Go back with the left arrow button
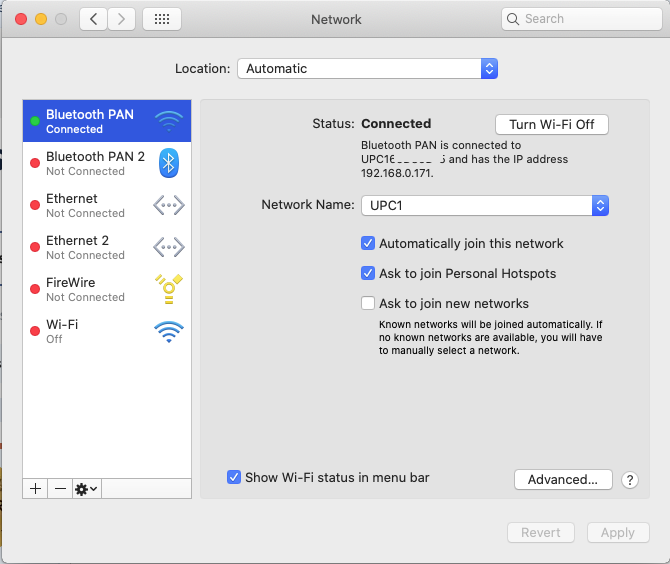The width and height of the screenshot is (670, 564). pyautogui.click(x=94, y=19)
